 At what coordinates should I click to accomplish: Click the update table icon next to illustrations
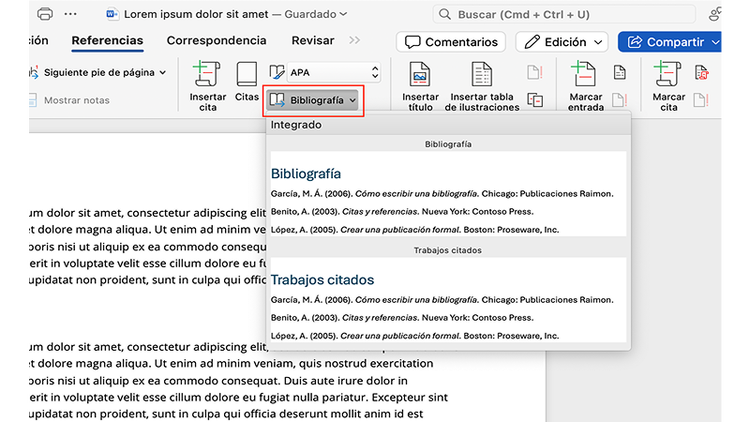tap(535, 72)
